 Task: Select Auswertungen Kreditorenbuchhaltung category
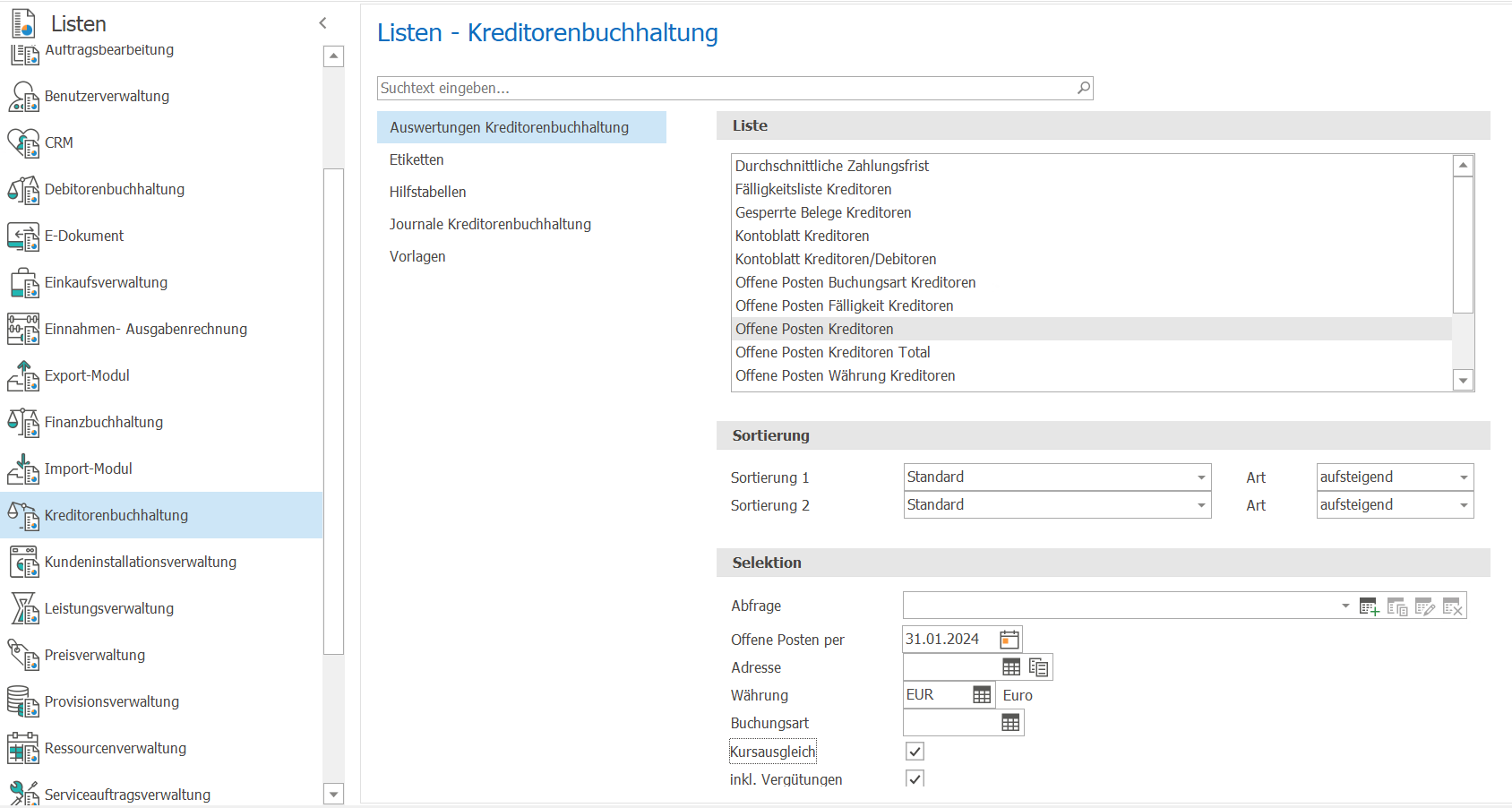(521, 127)
